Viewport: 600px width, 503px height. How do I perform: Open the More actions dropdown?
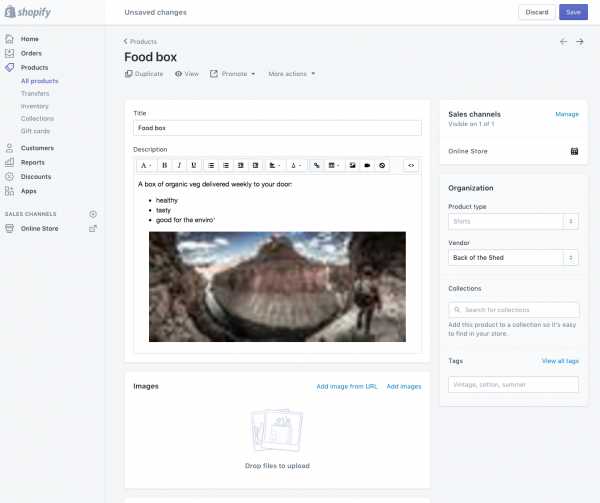[292, 74]
